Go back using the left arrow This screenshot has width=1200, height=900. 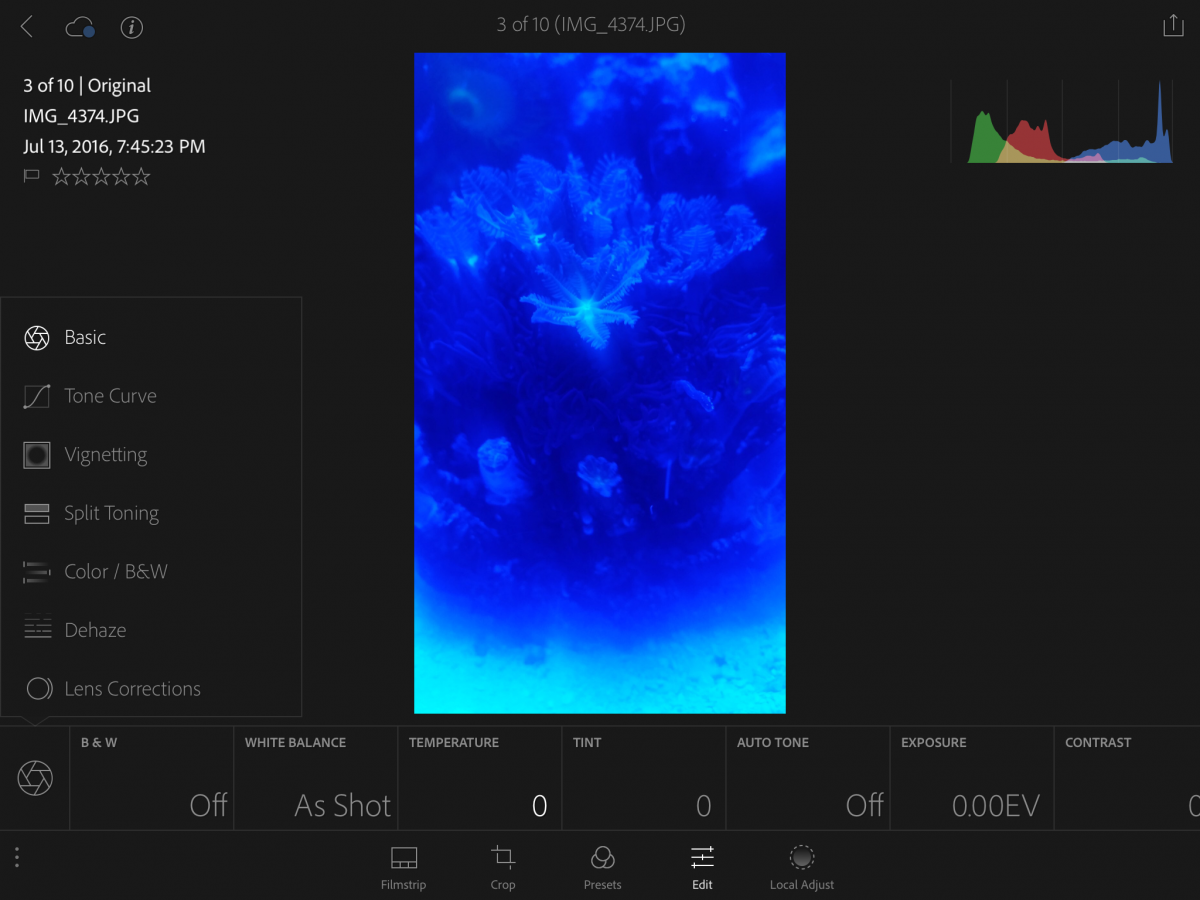tap(27, 27)
